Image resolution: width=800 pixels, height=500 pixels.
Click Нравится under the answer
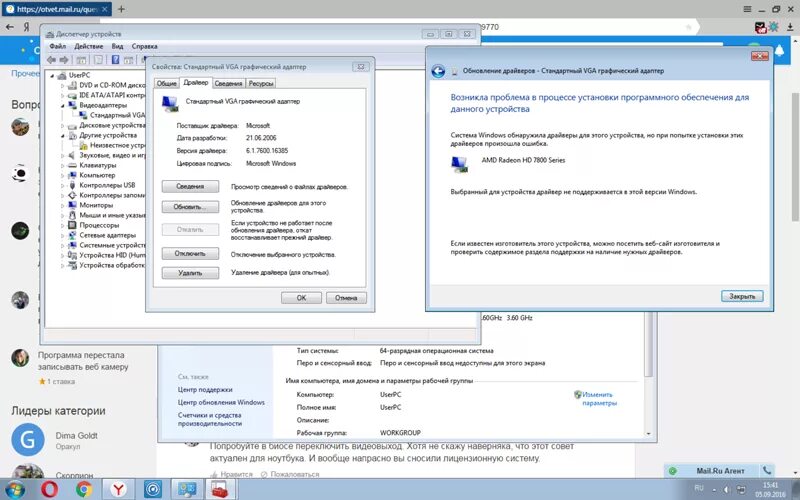point(231,474)
